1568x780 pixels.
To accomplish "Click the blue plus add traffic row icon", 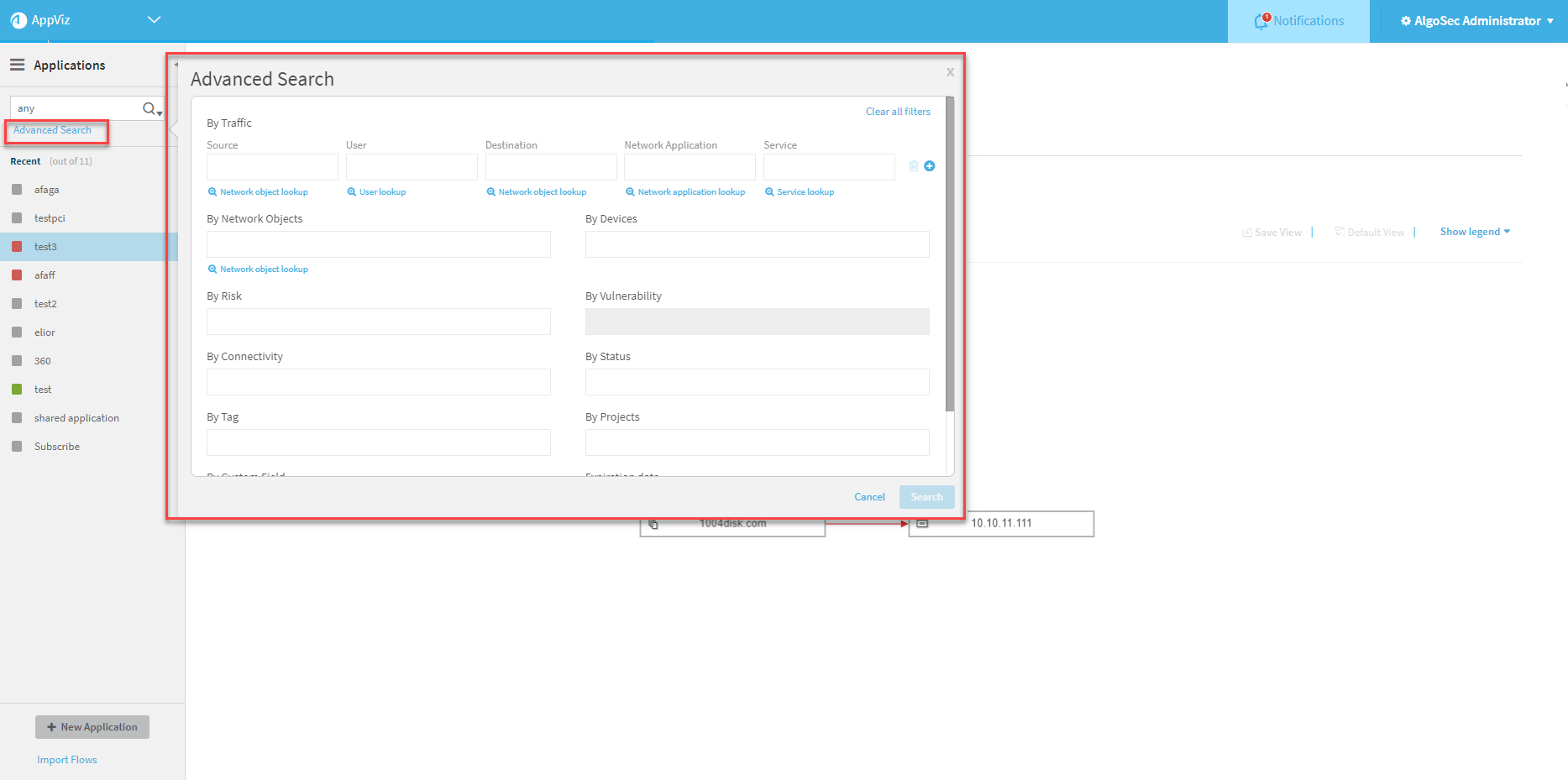I will (x=930, y=166).
